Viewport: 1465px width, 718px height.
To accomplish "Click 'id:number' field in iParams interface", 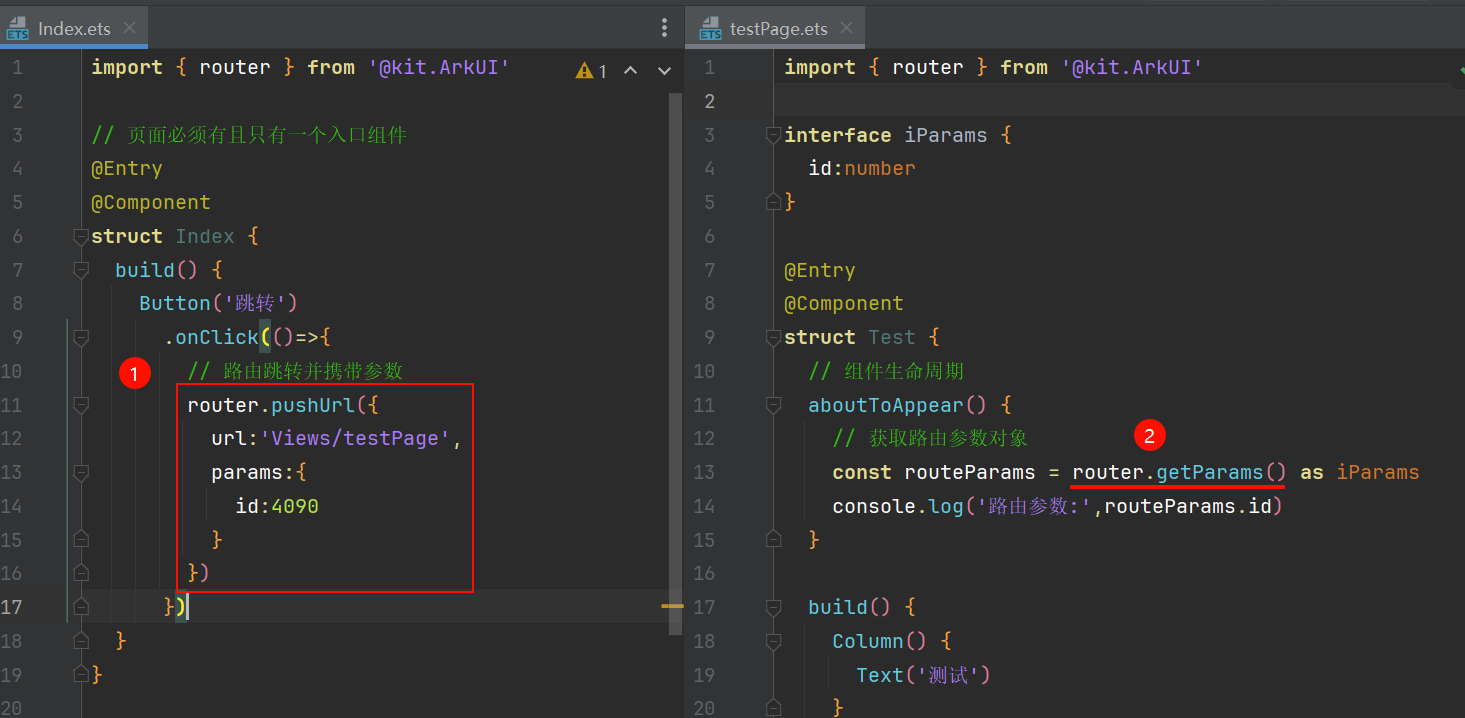I will click(862, 169).
